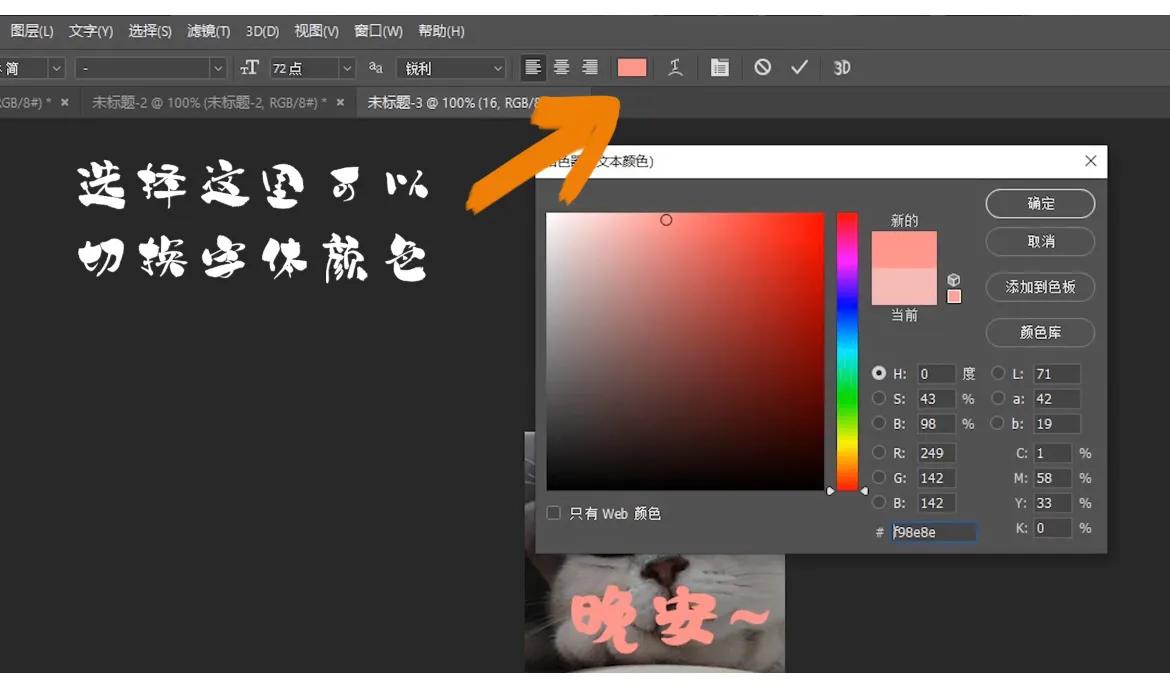Open the 滤镜 menu
This screenshot has width=1170, height=692.
click(207, 31)
